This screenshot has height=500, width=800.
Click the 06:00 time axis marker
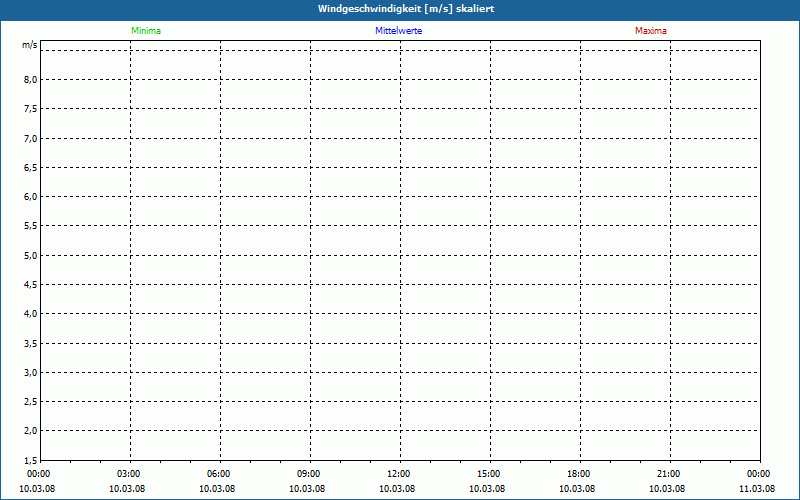click(219, 474)
